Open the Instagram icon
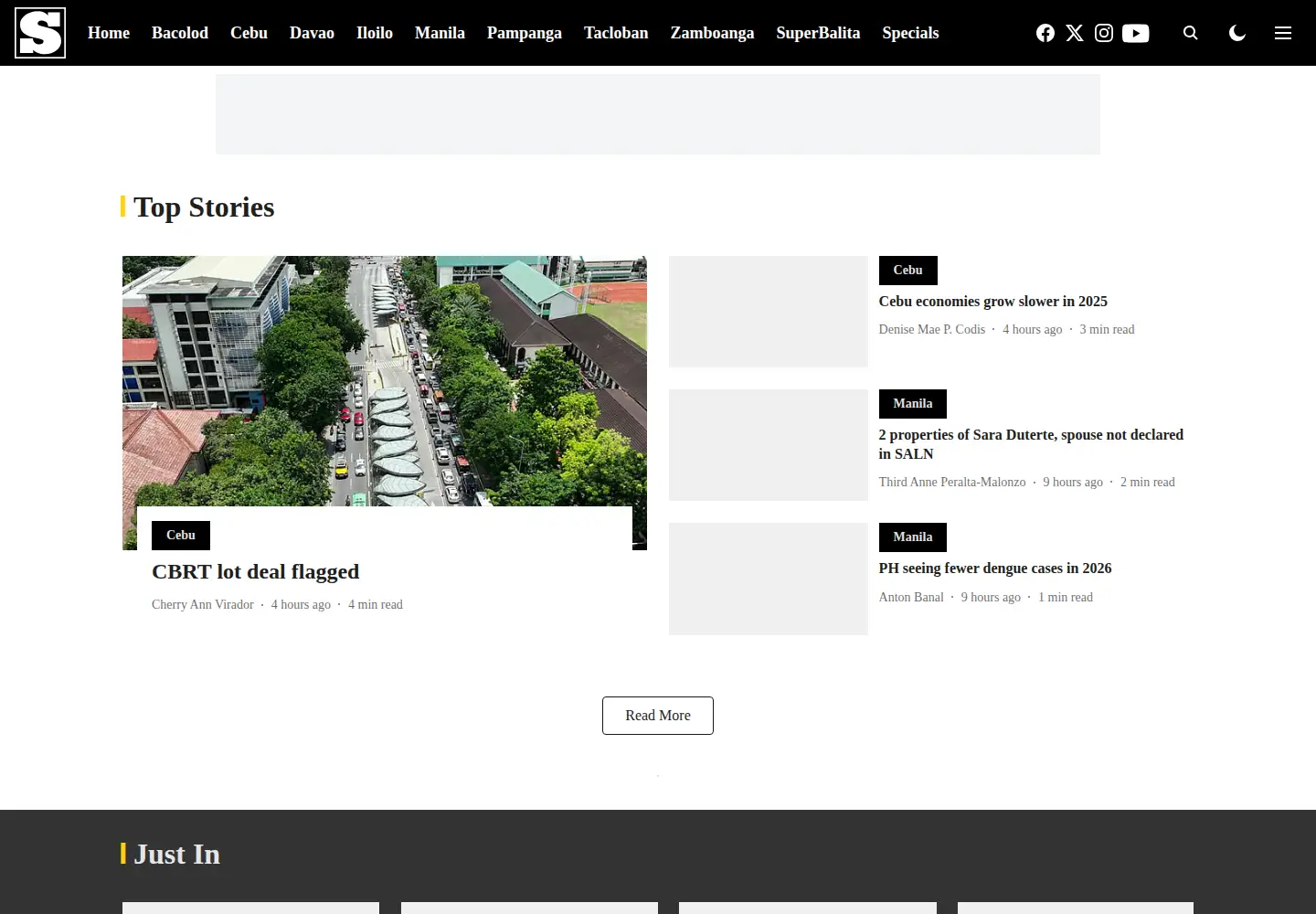This screenshot has height=914, width=1316. pyautogui.click(x=1104, y=33)
